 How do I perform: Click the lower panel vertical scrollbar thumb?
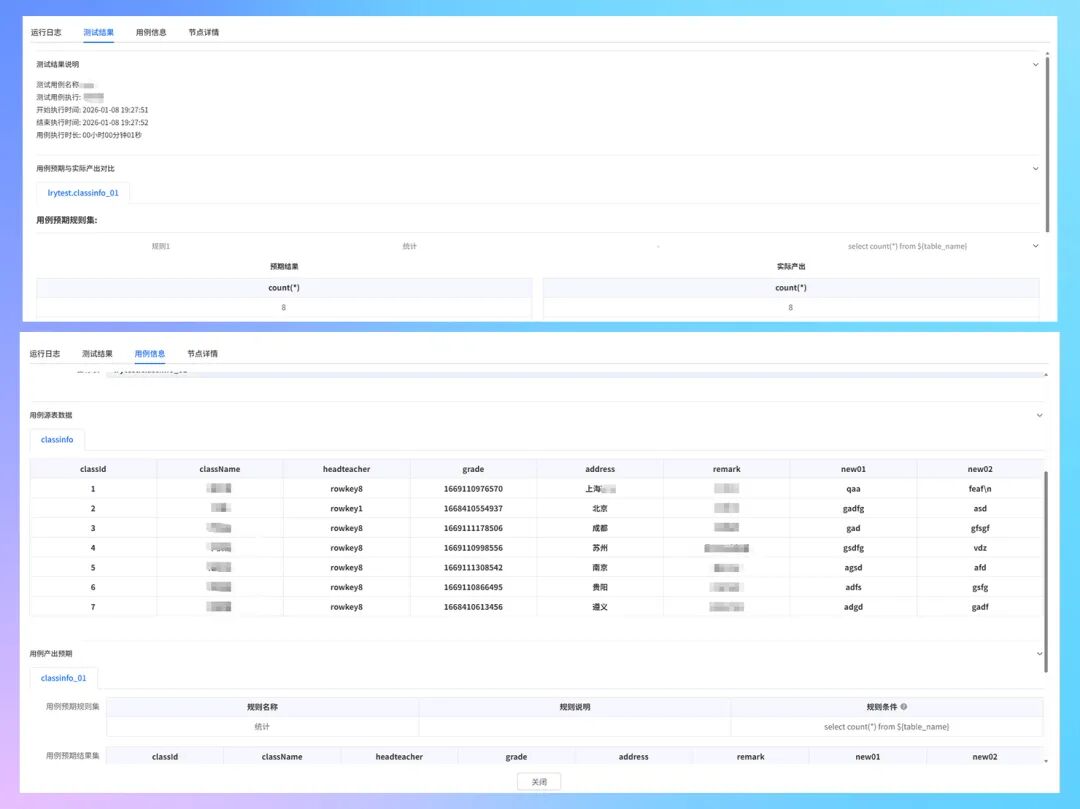(x=1046, y=571)
